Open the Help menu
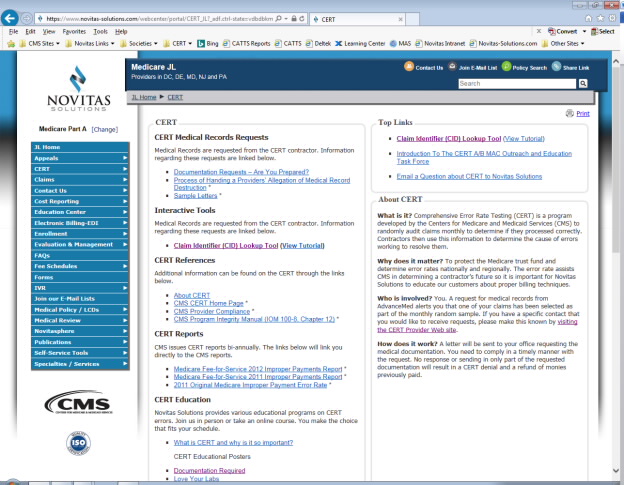The width and height of the screenshot is (624, 485). tap(121, 31)
